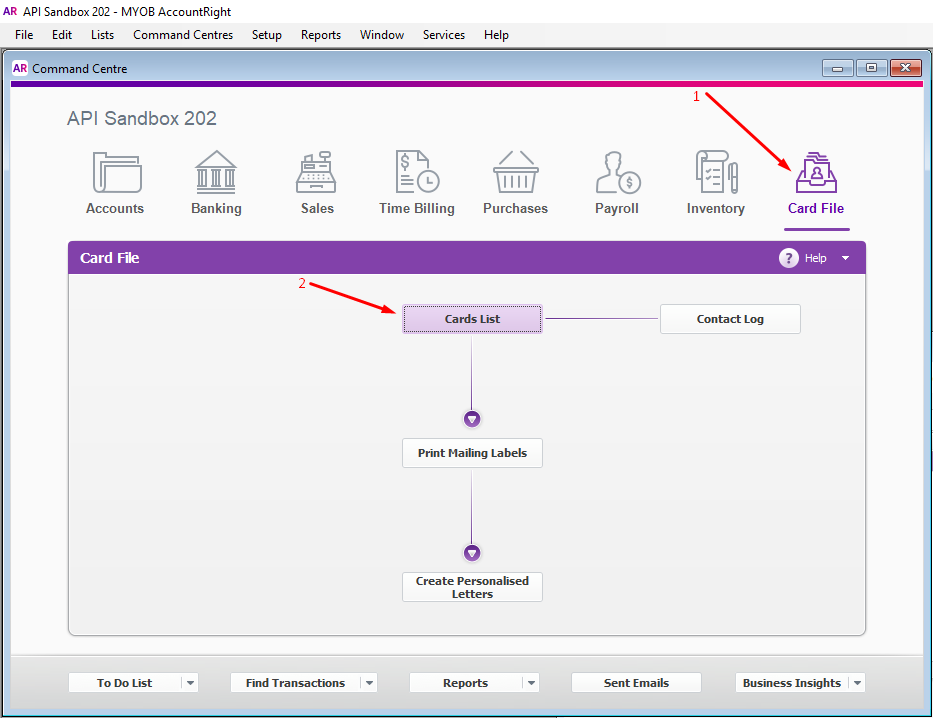Open the Services menu
The height and width of the screenshot is (718, 933).
444,35
